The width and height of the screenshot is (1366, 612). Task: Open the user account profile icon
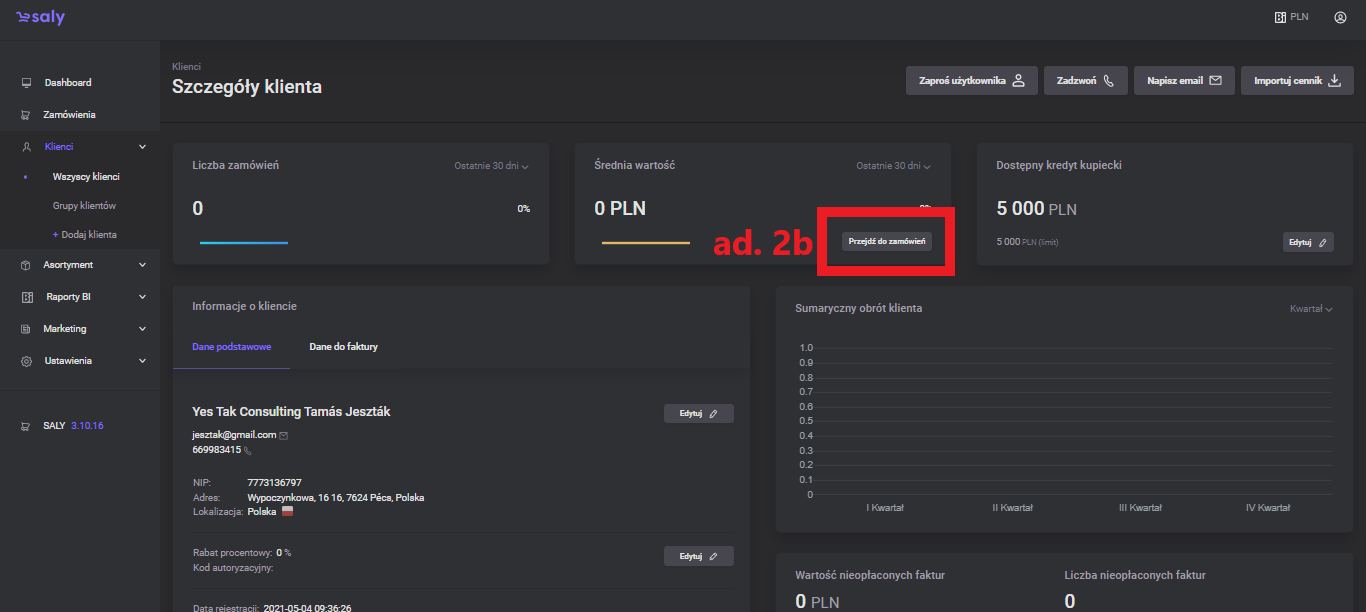tap(1340, 18)
